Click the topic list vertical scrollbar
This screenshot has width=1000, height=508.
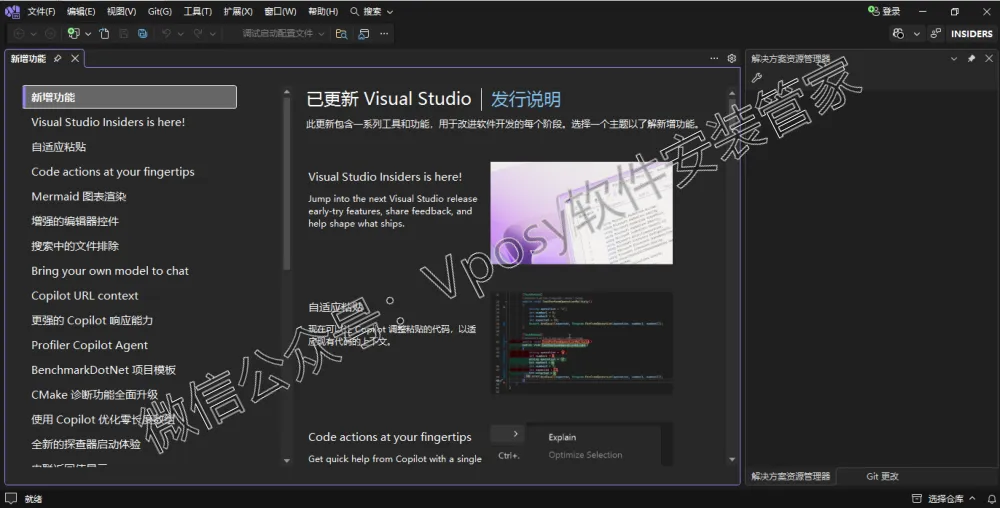(286, 184)
